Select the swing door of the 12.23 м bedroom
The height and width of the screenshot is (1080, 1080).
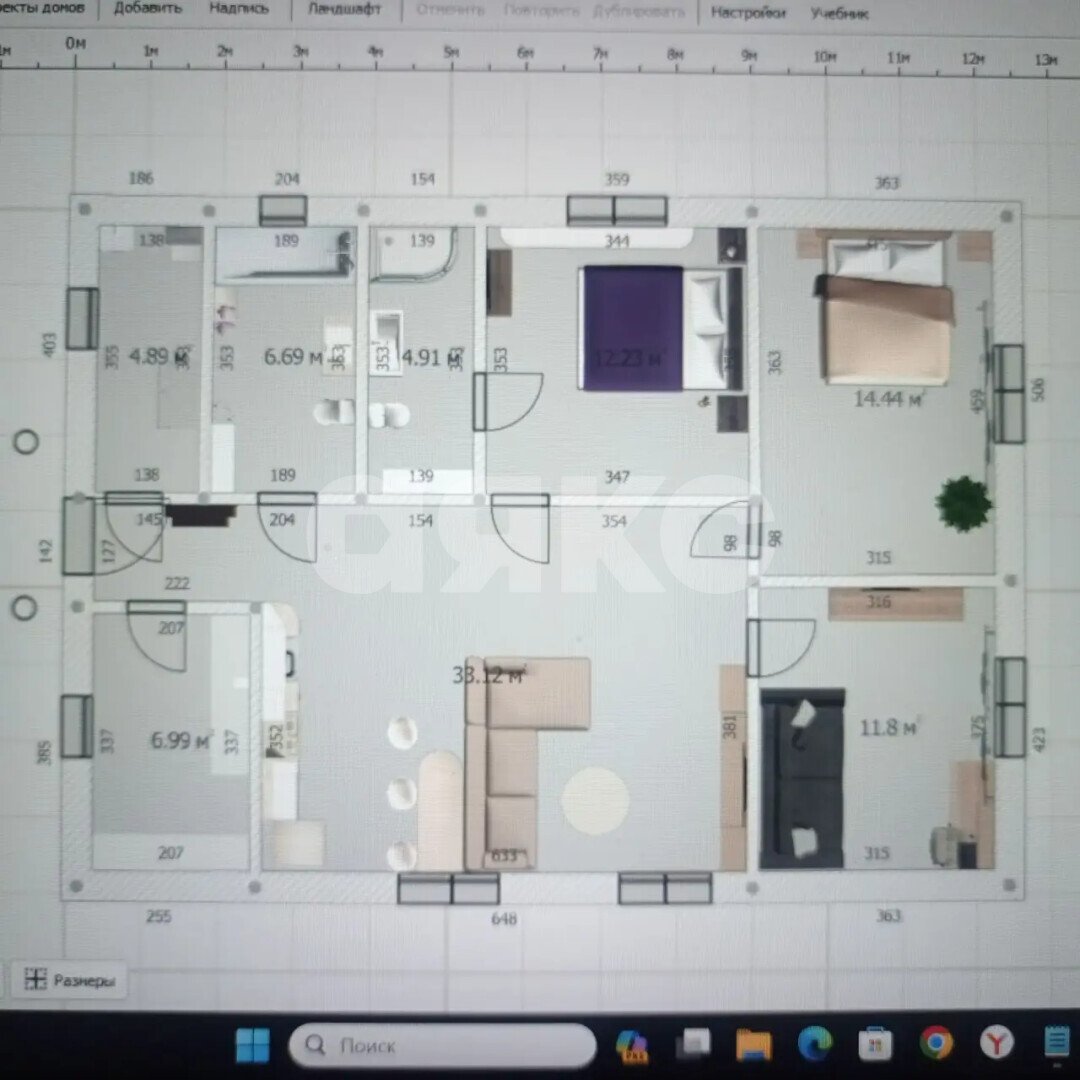pyautogui.click(x=508, y=402)
